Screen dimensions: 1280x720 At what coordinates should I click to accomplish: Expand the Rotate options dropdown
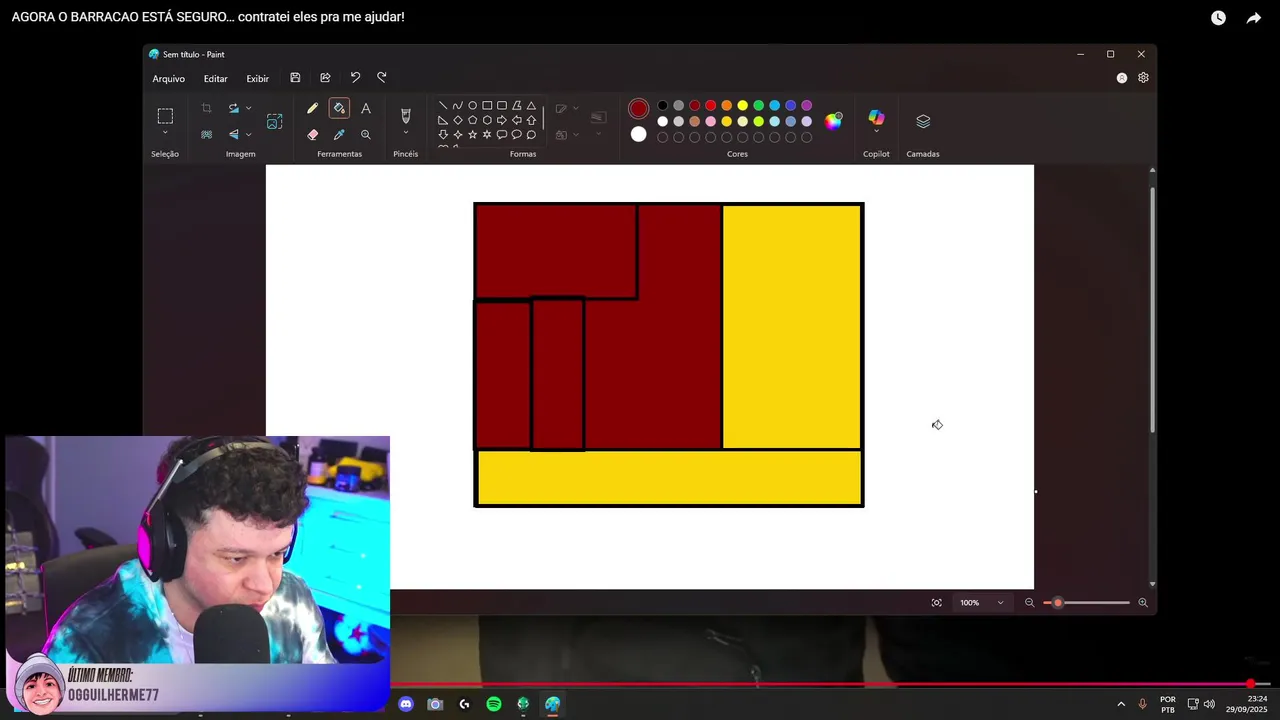click(x=248, y=108)
